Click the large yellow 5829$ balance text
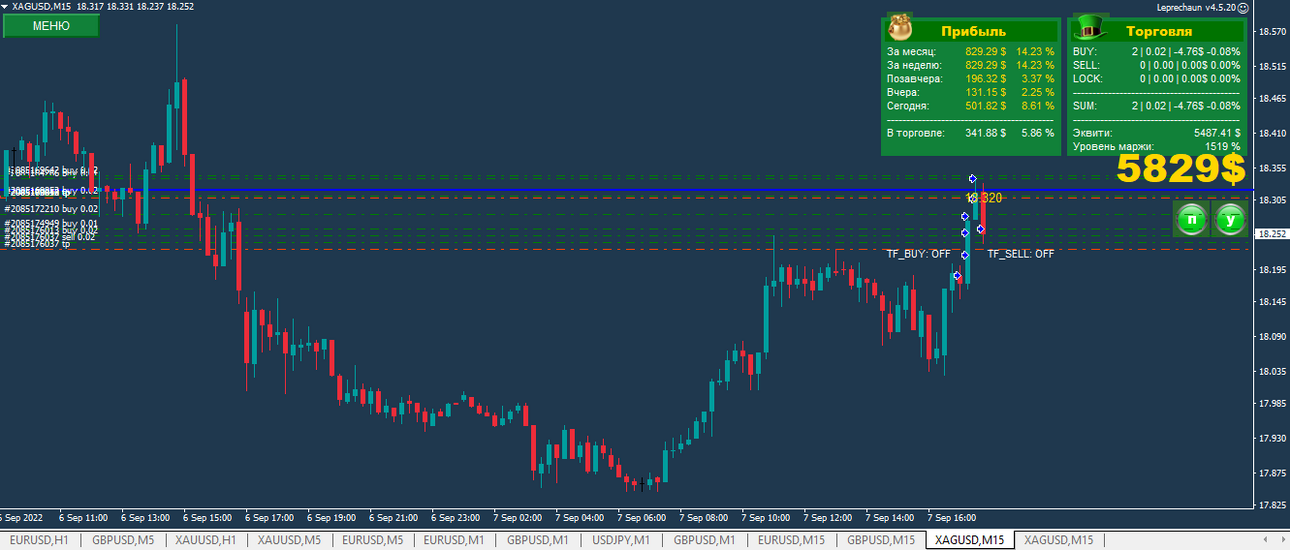Viewport: 1290px width, 550px height. (x=1181, y=169)
